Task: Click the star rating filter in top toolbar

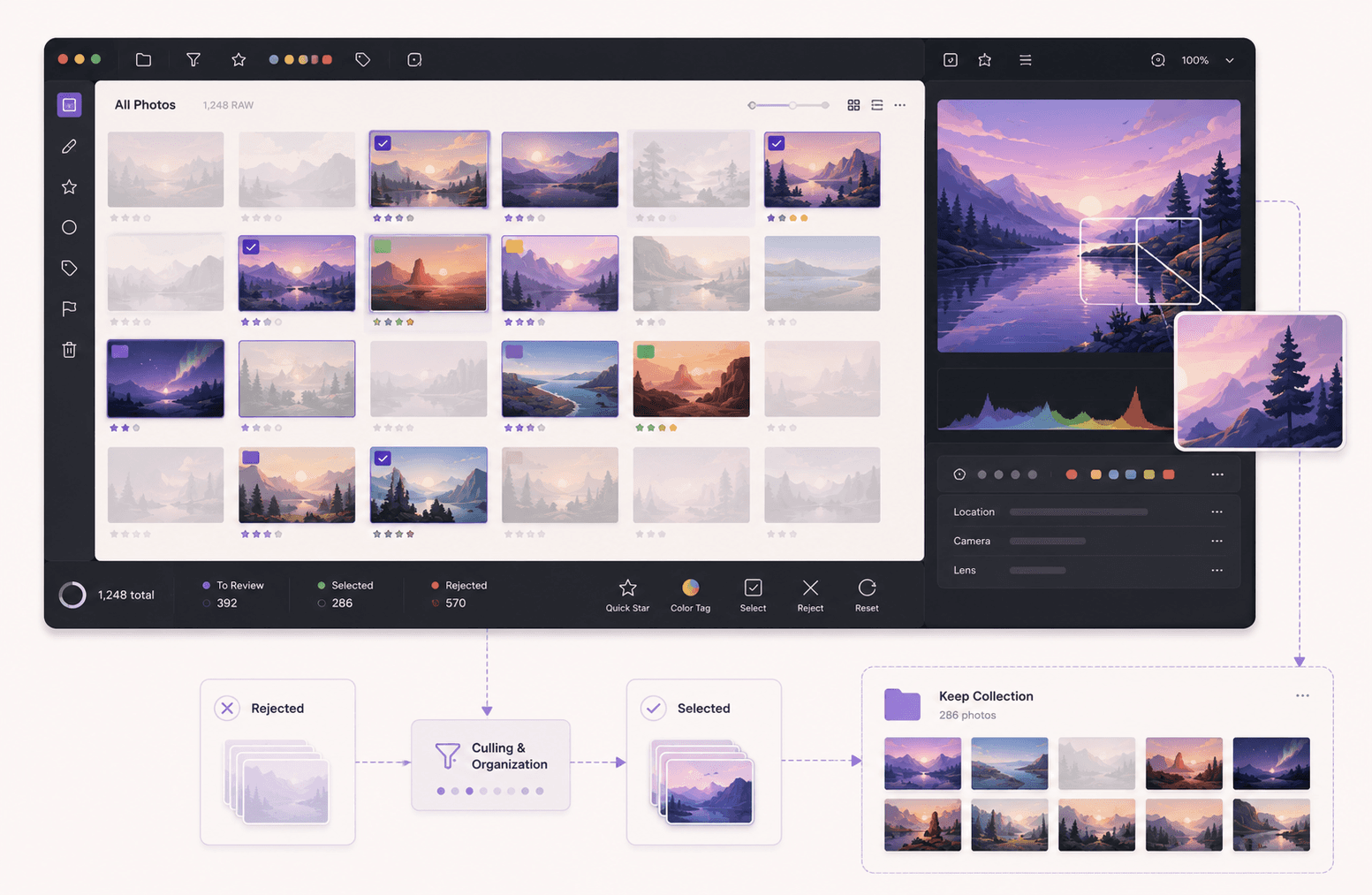Action: point(239,59)
